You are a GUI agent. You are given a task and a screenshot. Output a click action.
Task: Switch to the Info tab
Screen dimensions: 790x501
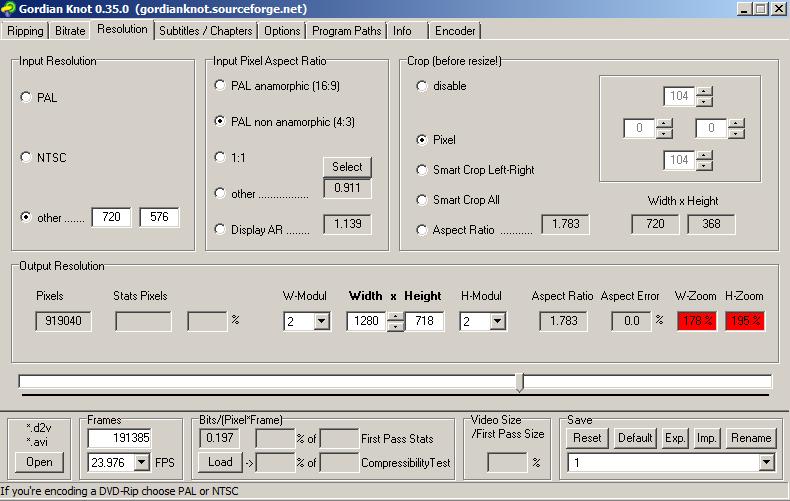[x=402, y=31]
